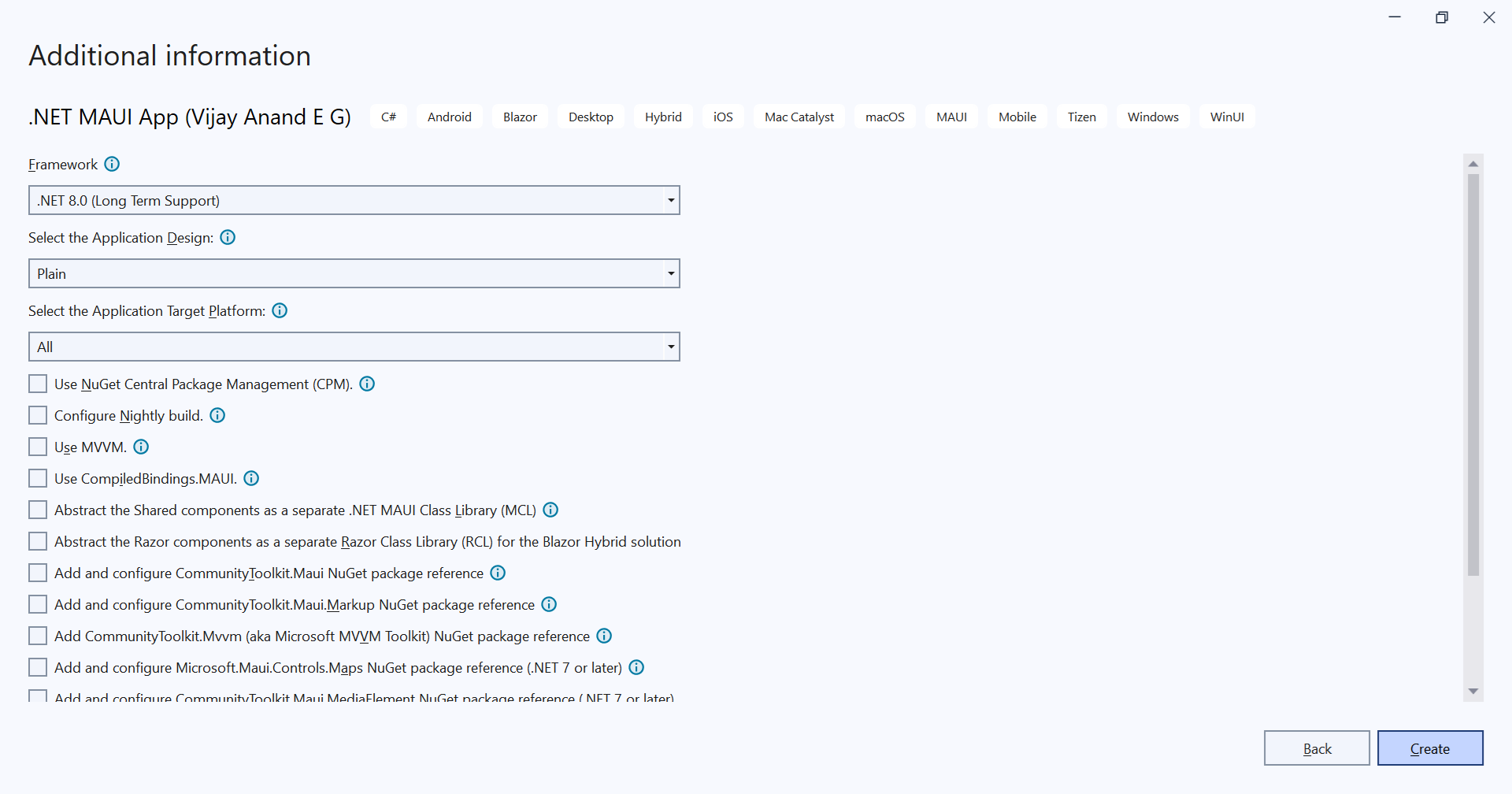Click the Create button
The image size is (1512, 794).
coord(1430,748)
